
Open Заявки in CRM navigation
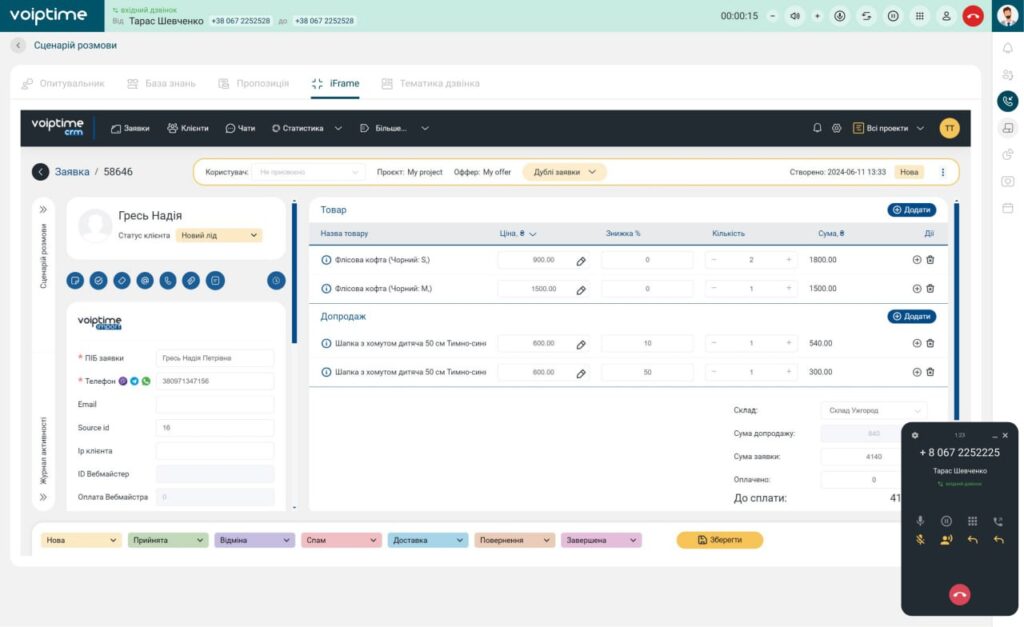(130, 129)
